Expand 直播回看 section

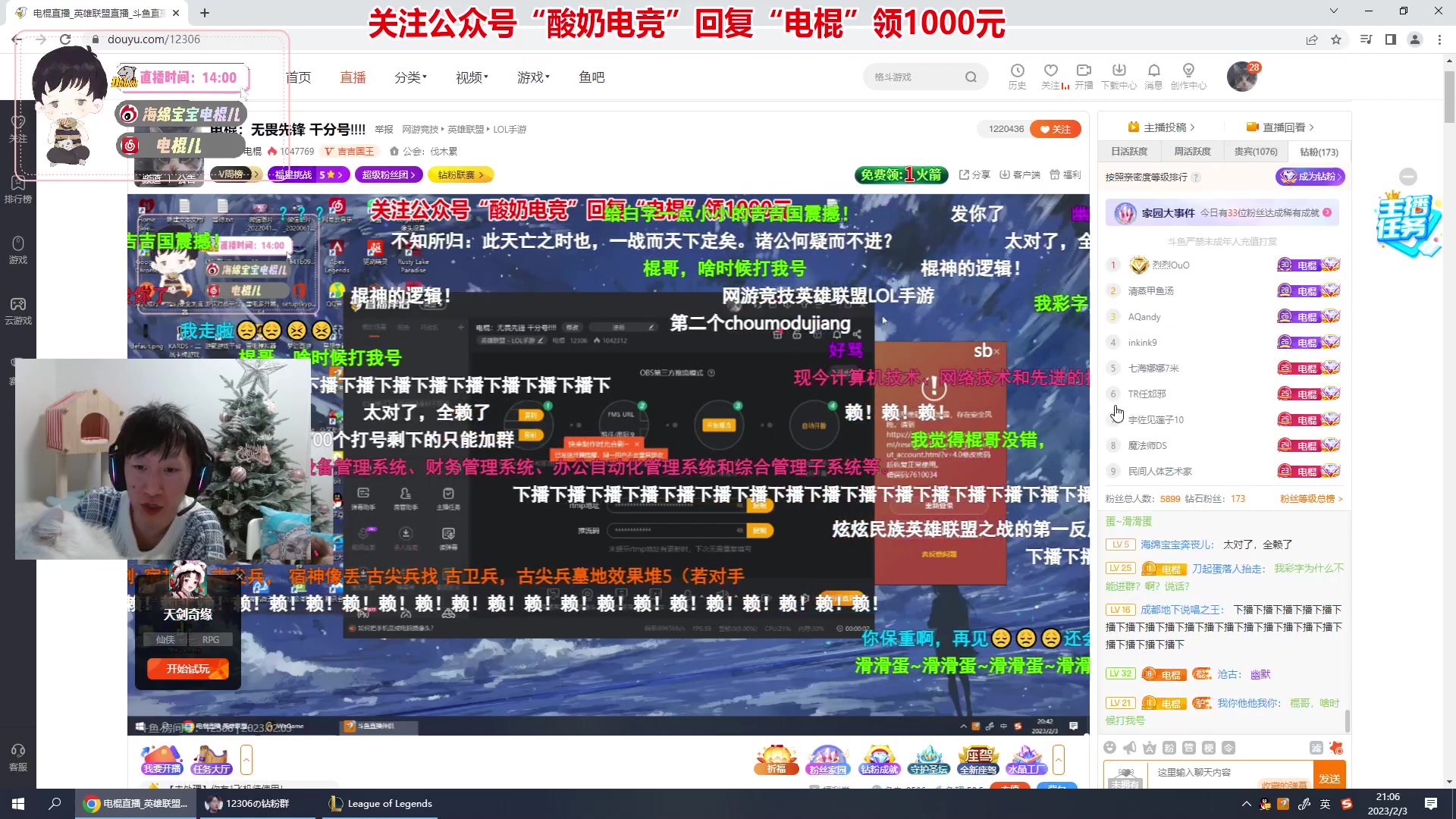[x=1280, y=127]
